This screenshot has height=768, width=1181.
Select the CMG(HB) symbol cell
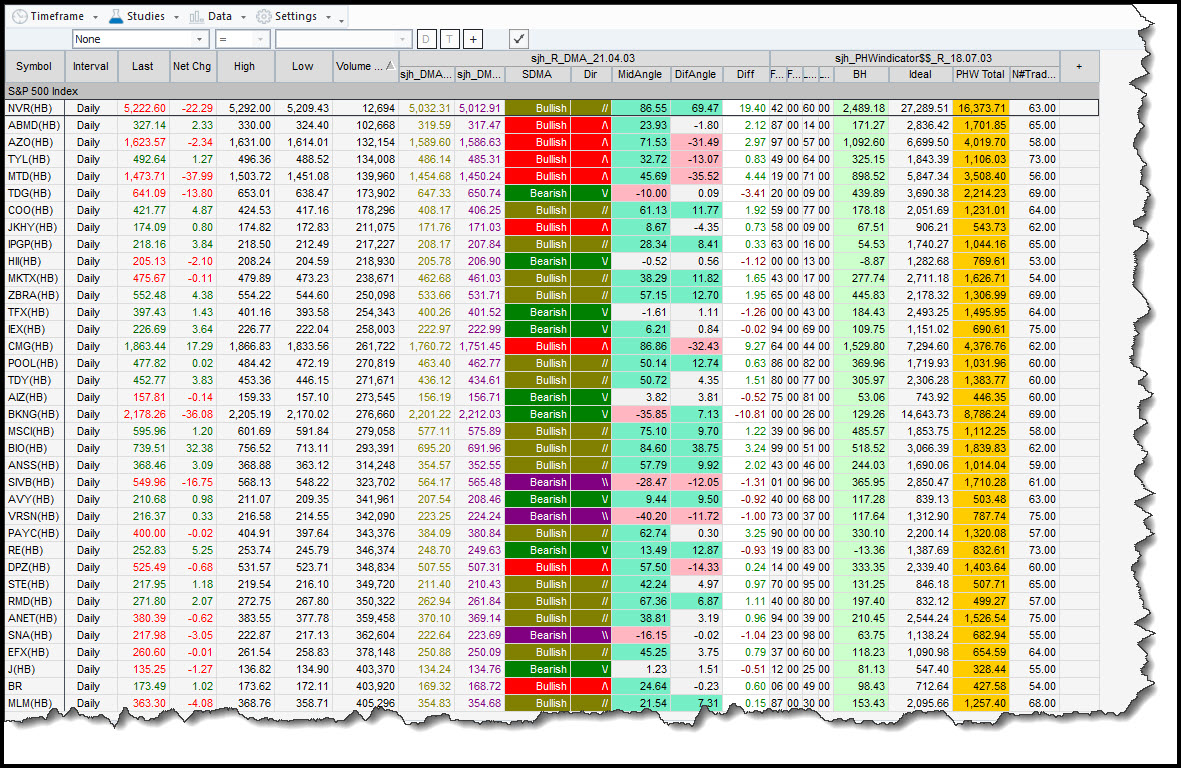[35, 346]
